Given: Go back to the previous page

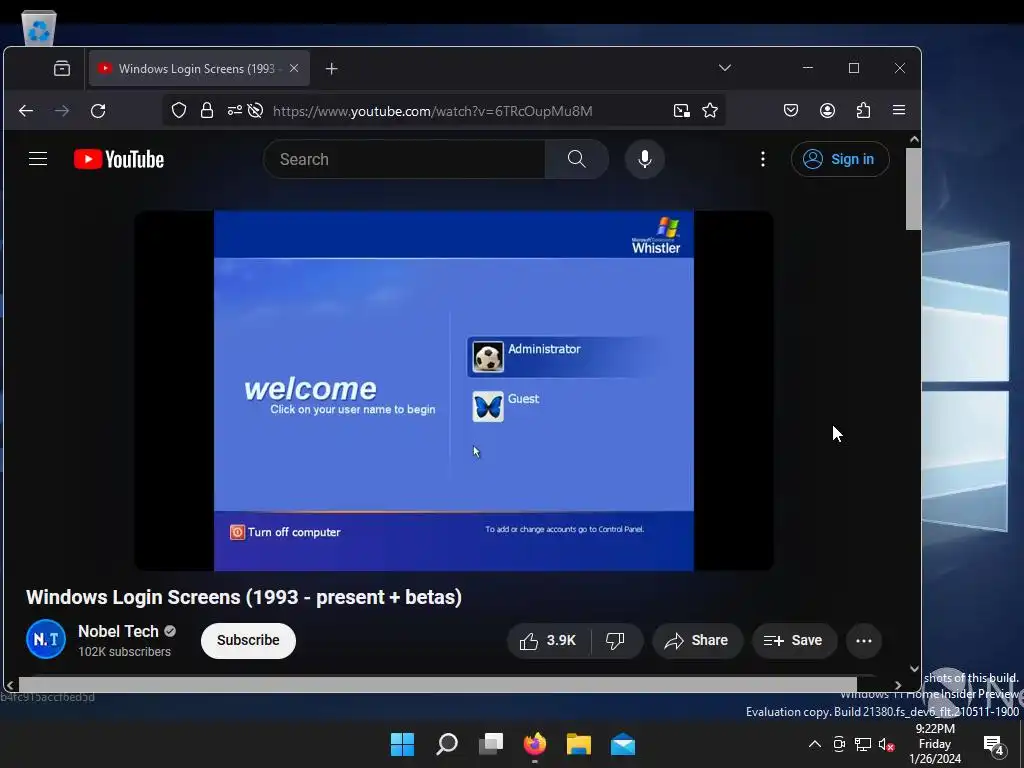Looking at the screenshot, I should click(26, 111).
